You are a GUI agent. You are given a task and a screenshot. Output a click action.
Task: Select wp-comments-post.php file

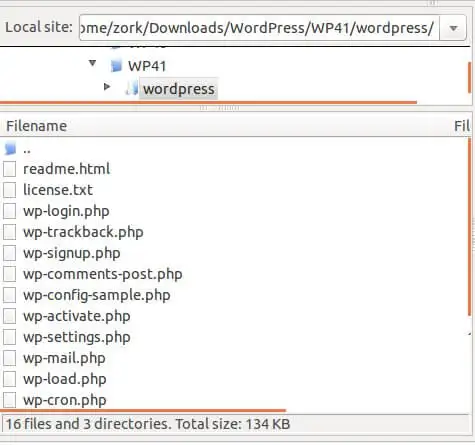click(x=103, y=274)
